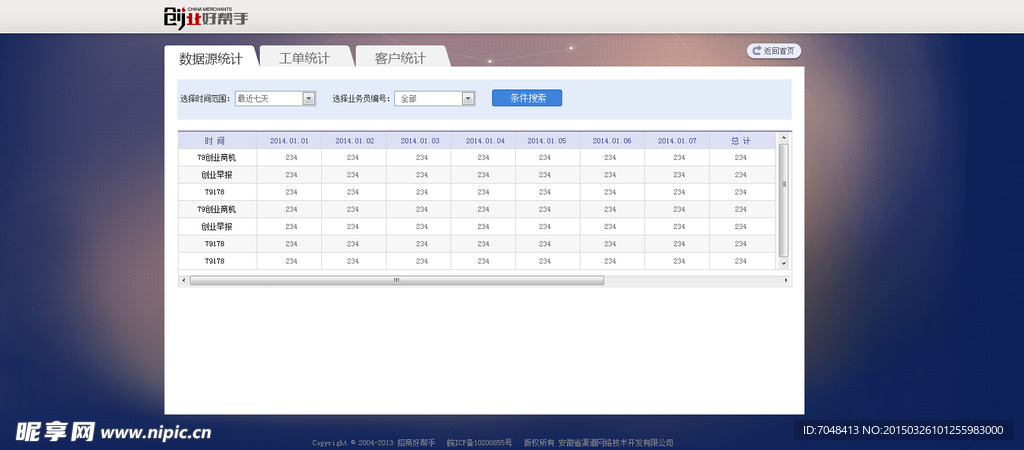Click the 时间 column header
Viewport: 1024px width, 450px height.
(216, 141)
